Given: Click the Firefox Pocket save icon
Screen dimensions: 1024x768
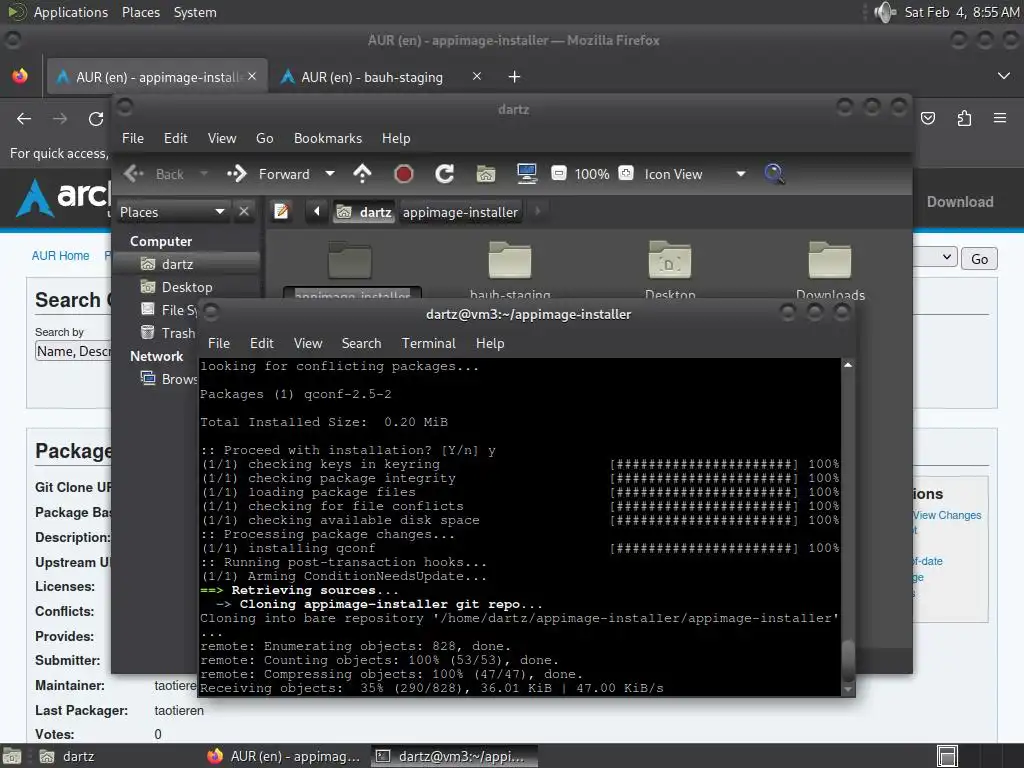Looking at the screenshot, I should [928, 118].
